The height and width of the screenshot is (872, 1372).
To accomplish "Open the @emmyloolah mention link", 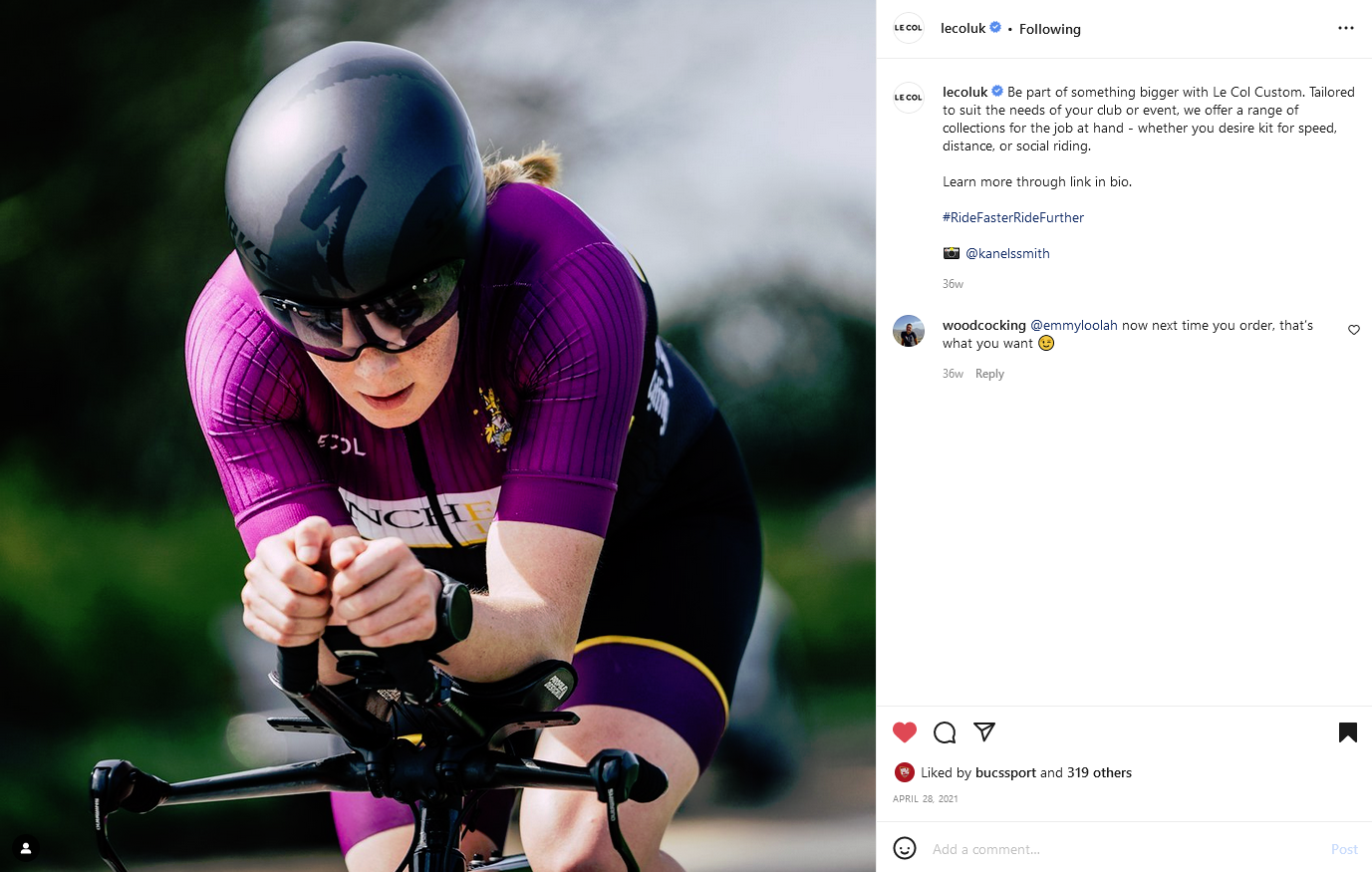I will [1074, 325].
